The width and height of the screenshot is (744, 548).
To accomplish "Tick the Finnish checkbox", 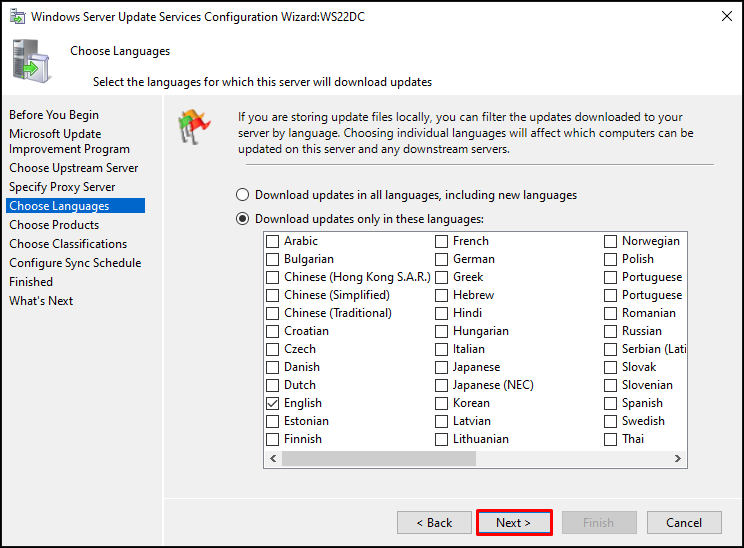I will [272, 440].
